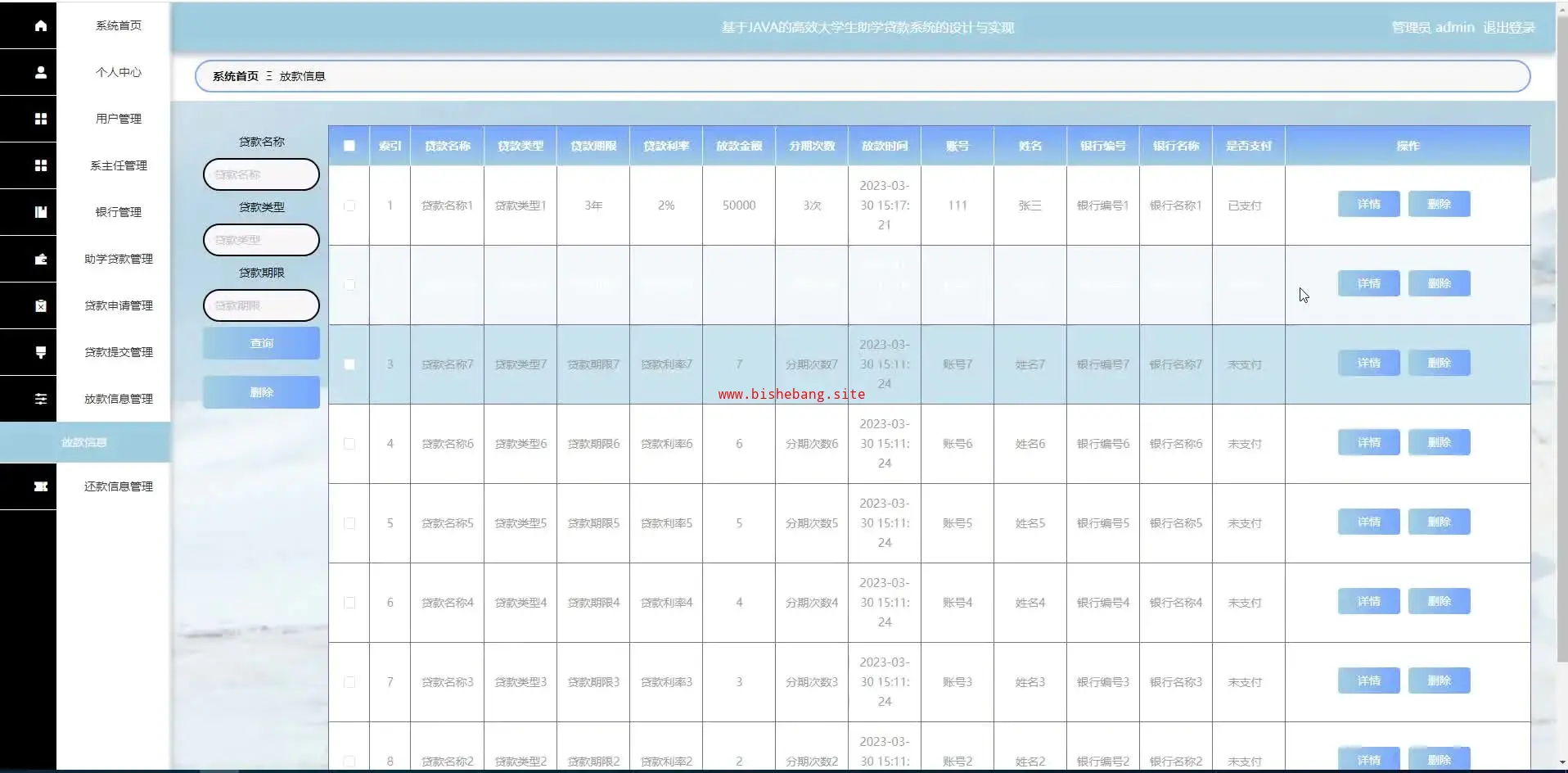Click the 姓名6 cell

(x=1030, y=444)
